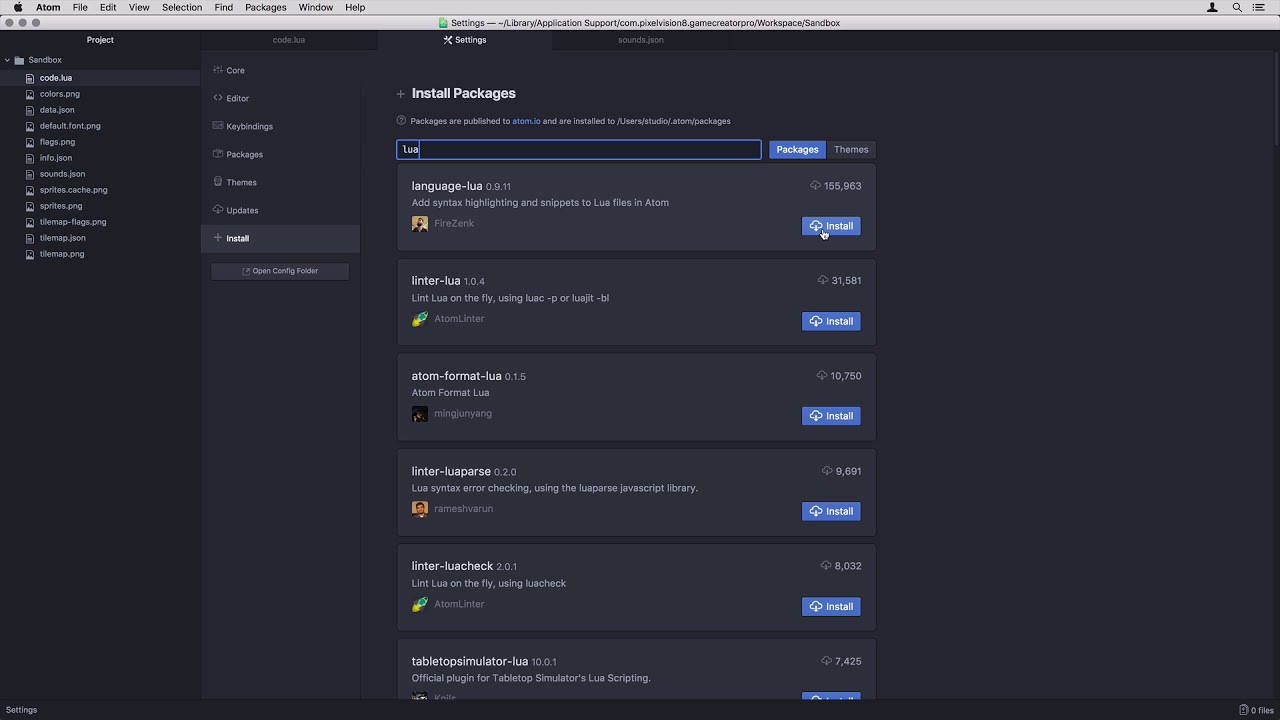Open the linter-lua package title
The image size is (1280, 720).
(436, 281)
